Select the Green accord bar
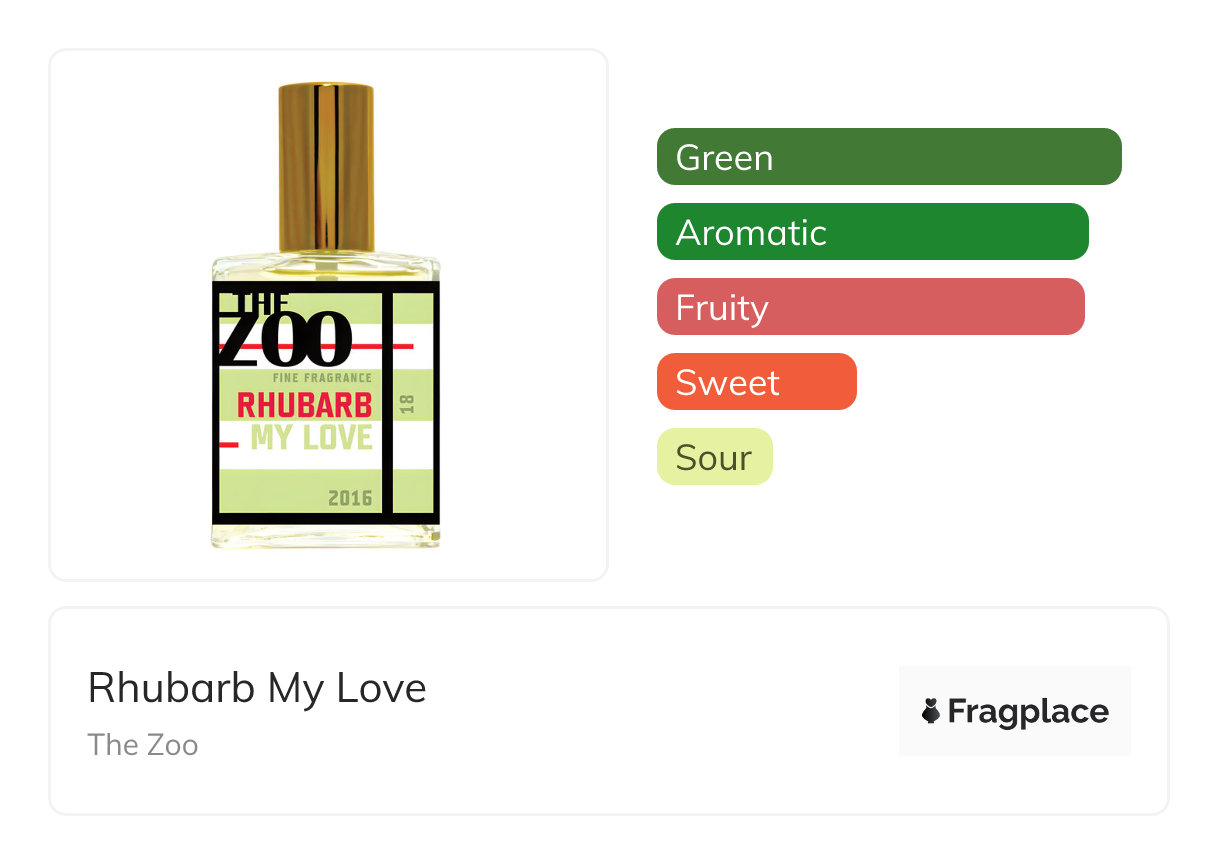1218x864 pixels. click(888, 157)
